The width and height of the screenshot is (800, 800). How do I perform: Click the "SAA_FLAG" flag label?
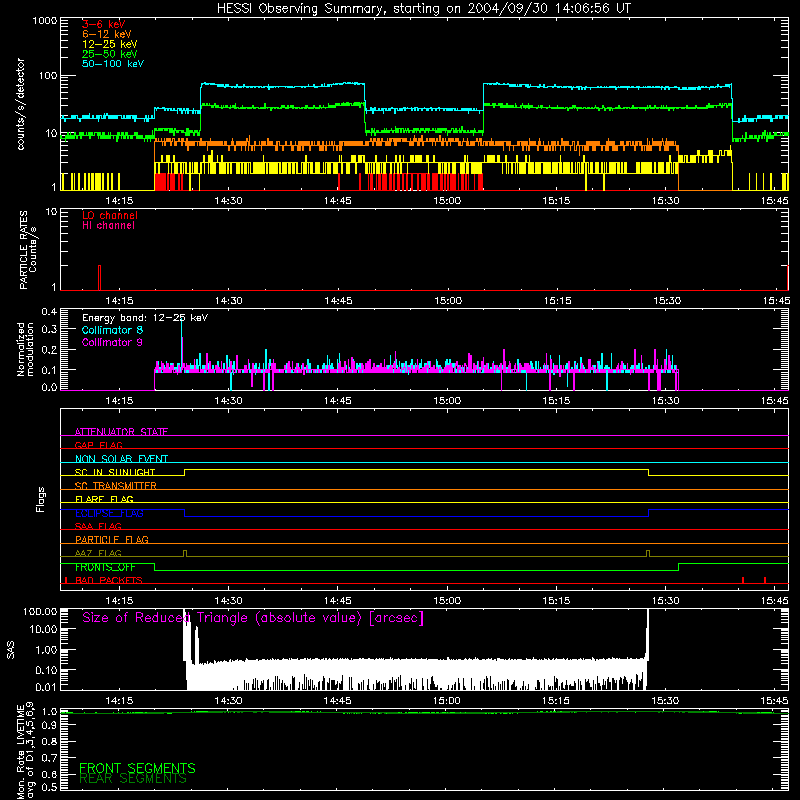coord(98,526)
